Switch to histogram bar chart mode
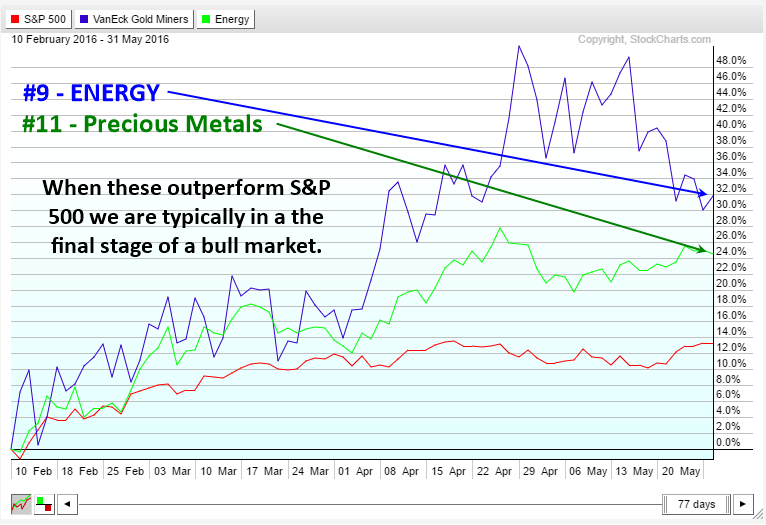Image resolution: width=766 pixels, height=525 pixels. [x=45, y=503]
